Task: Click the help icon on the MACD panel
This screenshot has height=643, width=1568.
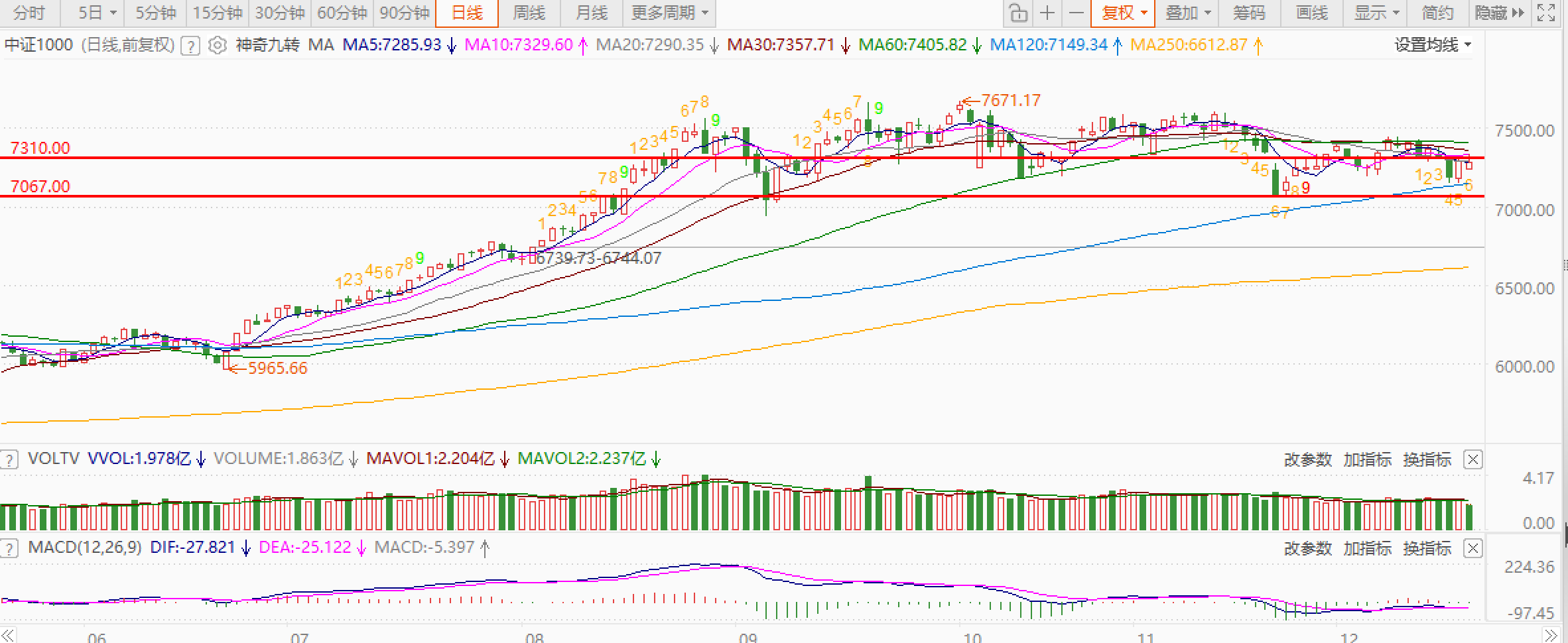Action: [9, 548]
